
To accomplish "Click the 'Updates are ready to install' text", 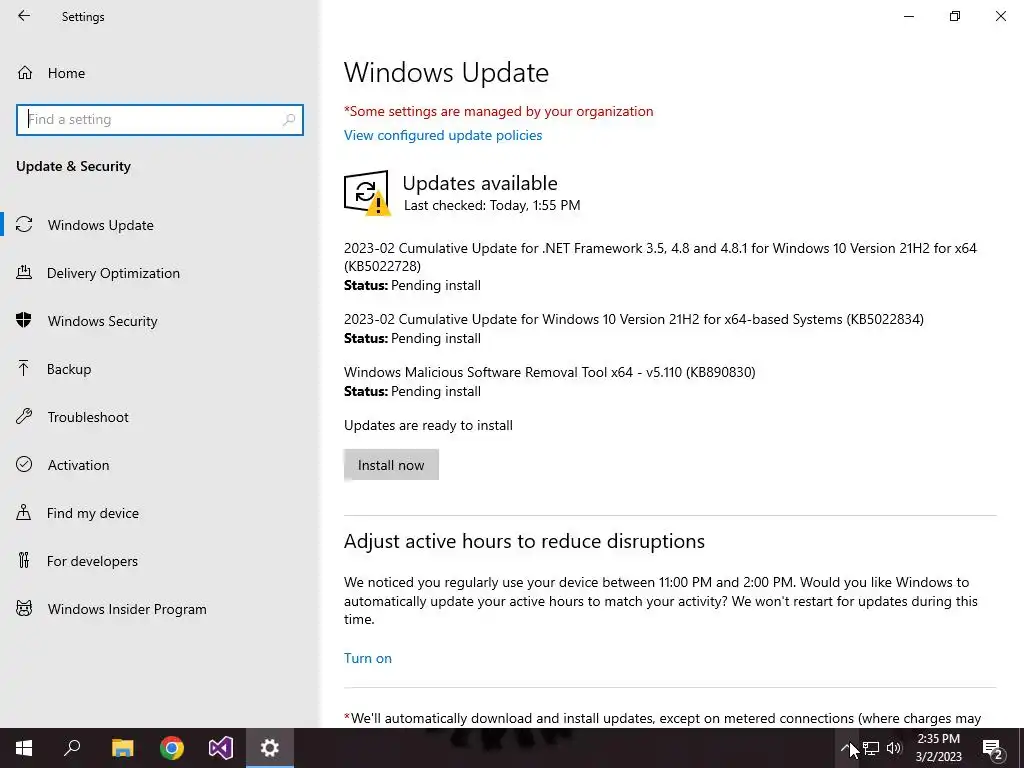I will coord(428,425).
